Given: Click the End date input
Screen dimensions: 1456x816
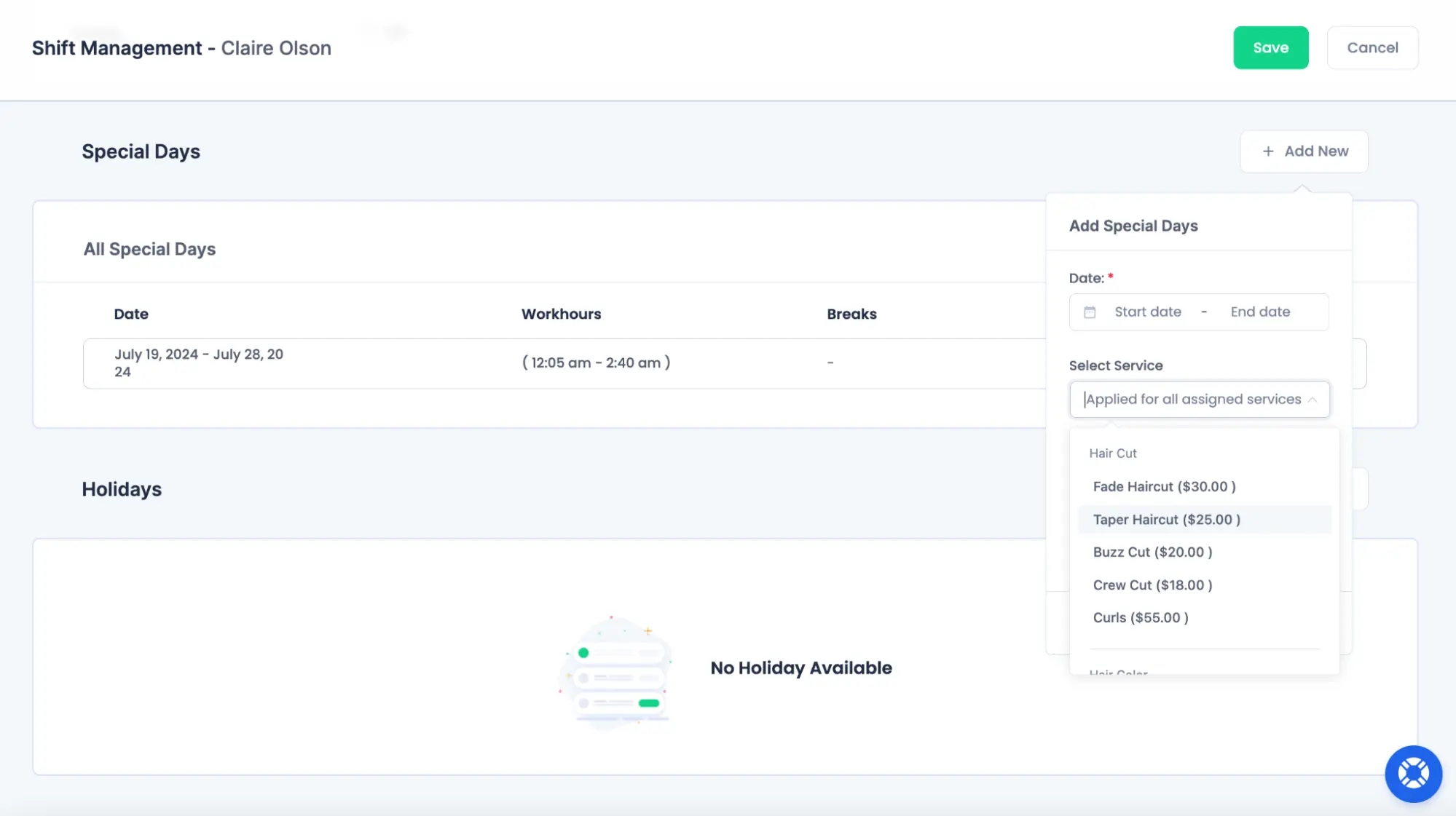Looking at the screenshot, I should click(x=1259, y=312).
